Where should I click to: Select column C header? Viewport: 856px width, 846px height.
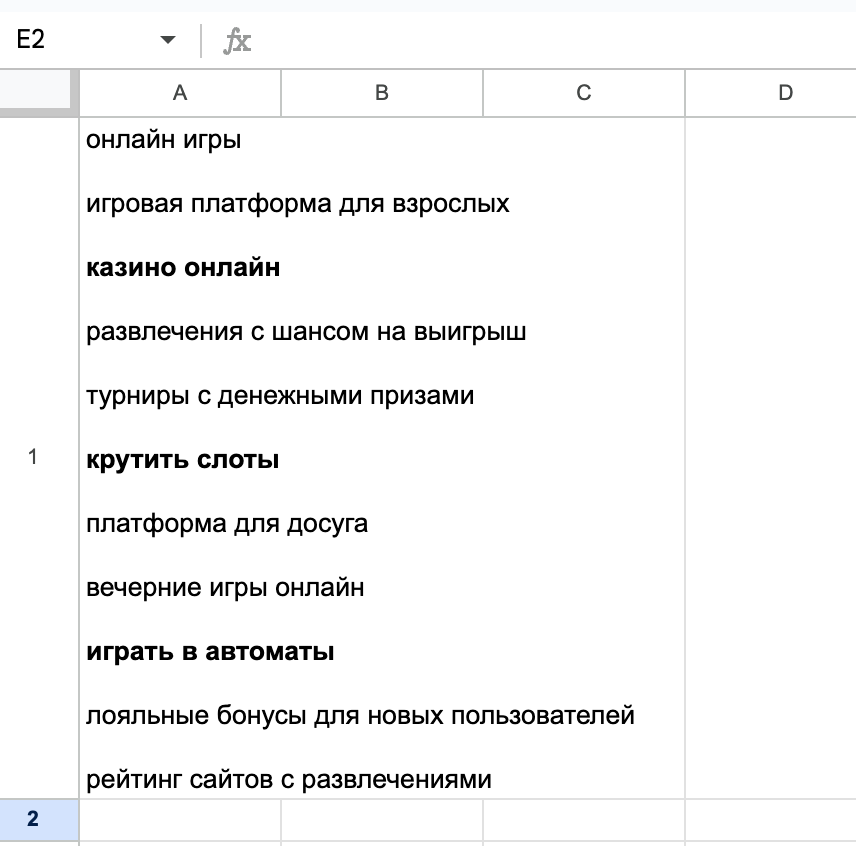(584, 93)
